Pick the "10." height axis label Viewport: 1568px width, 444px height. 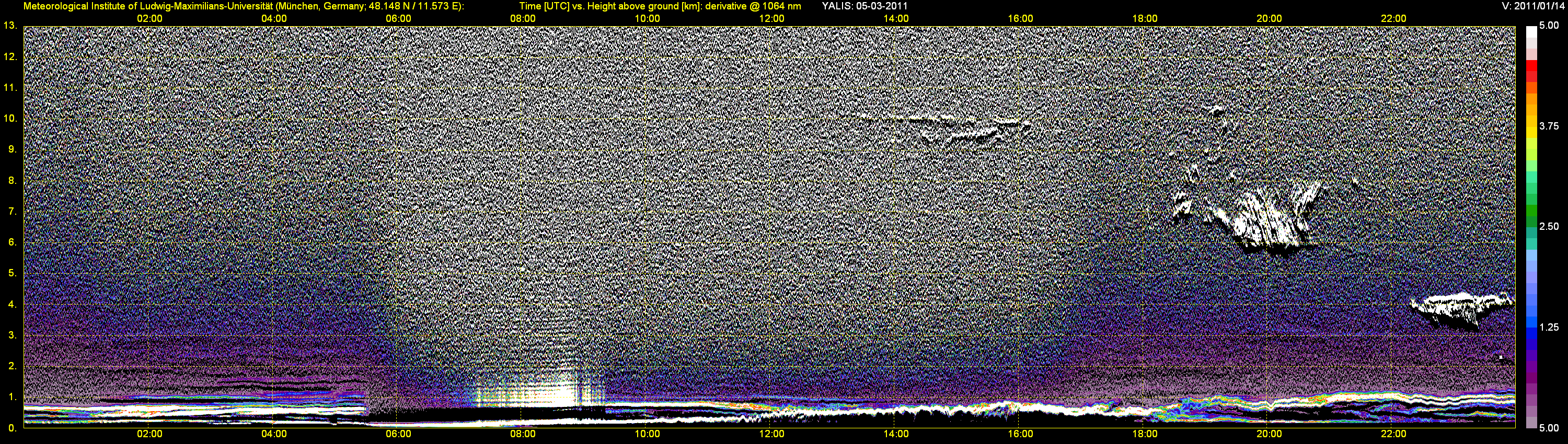10,118
